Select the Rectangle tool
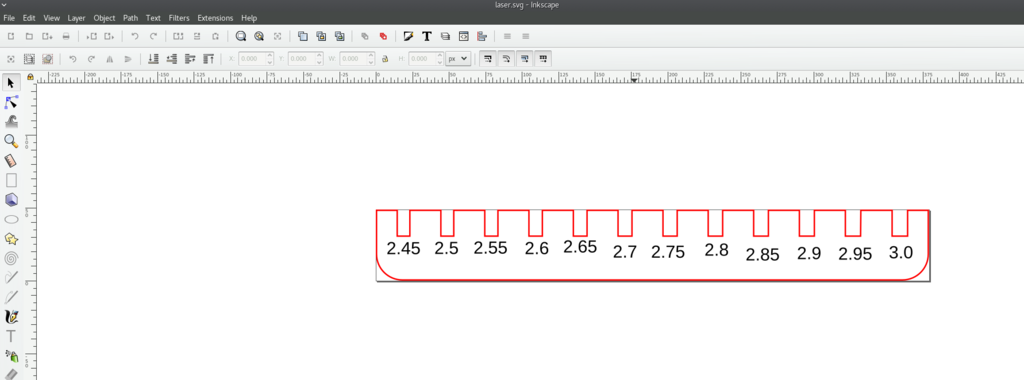Viewport: 1024px width, 380px height. click(11, 180)
